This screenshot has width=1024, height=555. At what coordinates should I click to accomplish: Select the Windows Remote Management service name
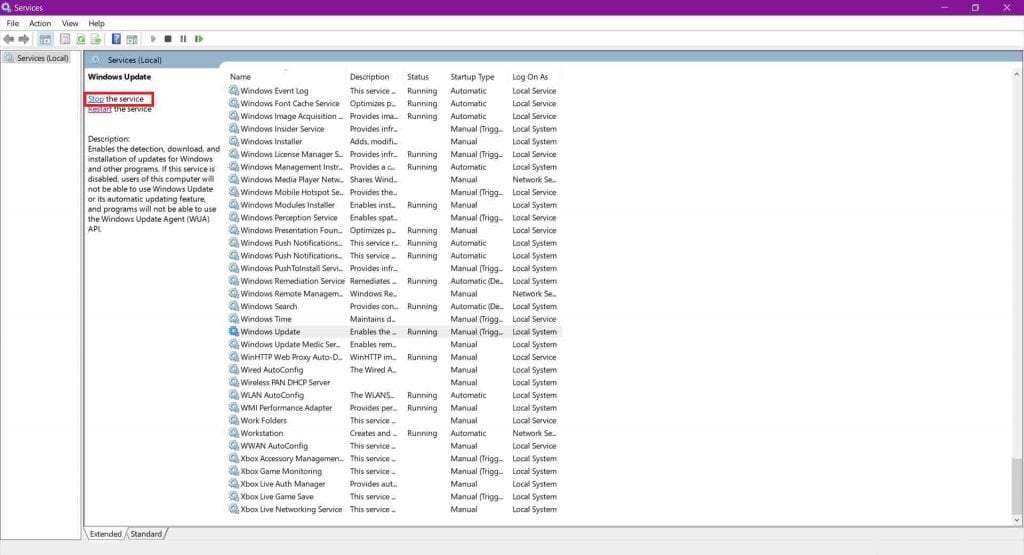[291, 294]
